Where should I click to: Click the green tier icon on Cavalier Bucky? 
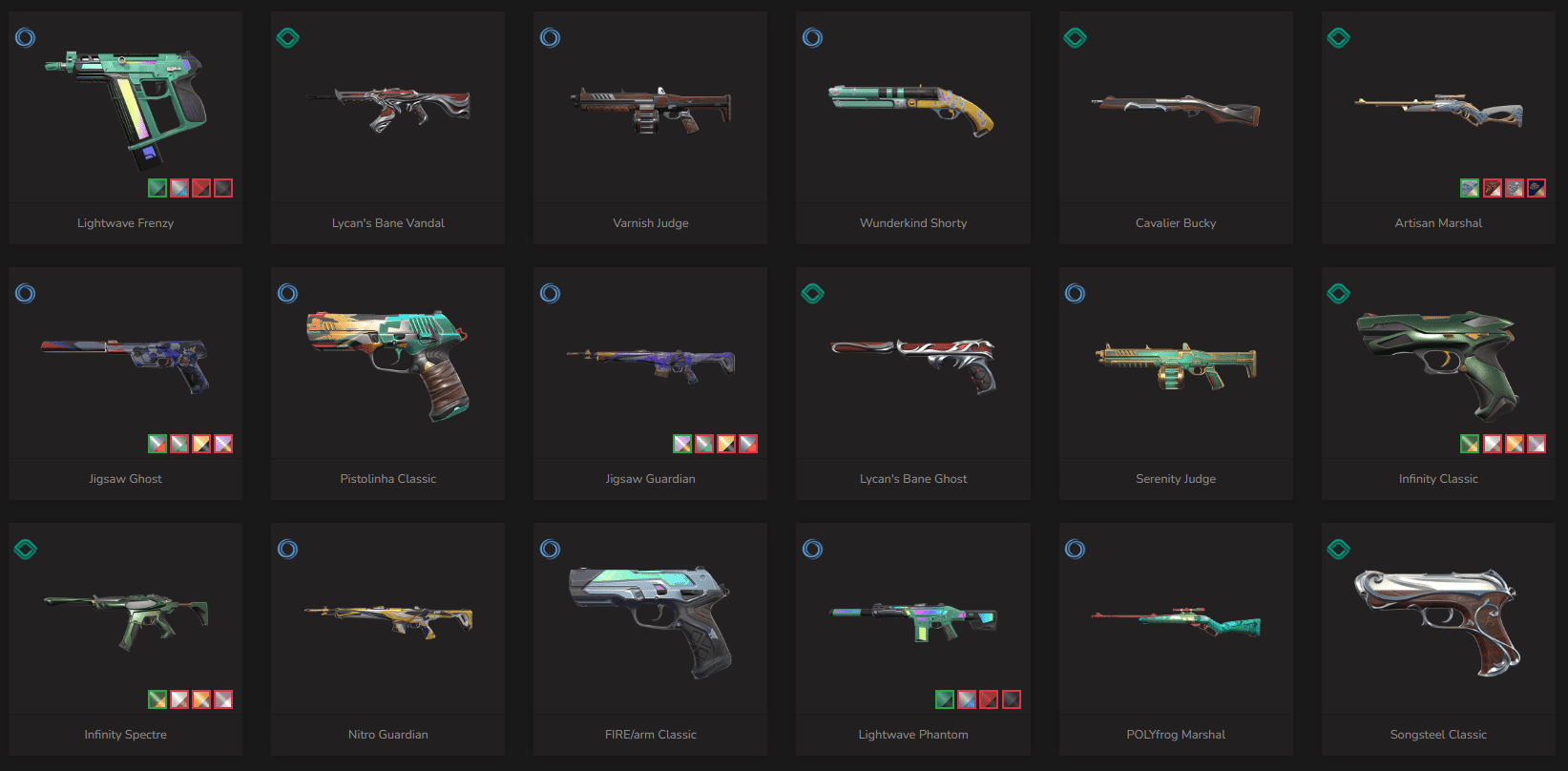(x=1076, y=38)
